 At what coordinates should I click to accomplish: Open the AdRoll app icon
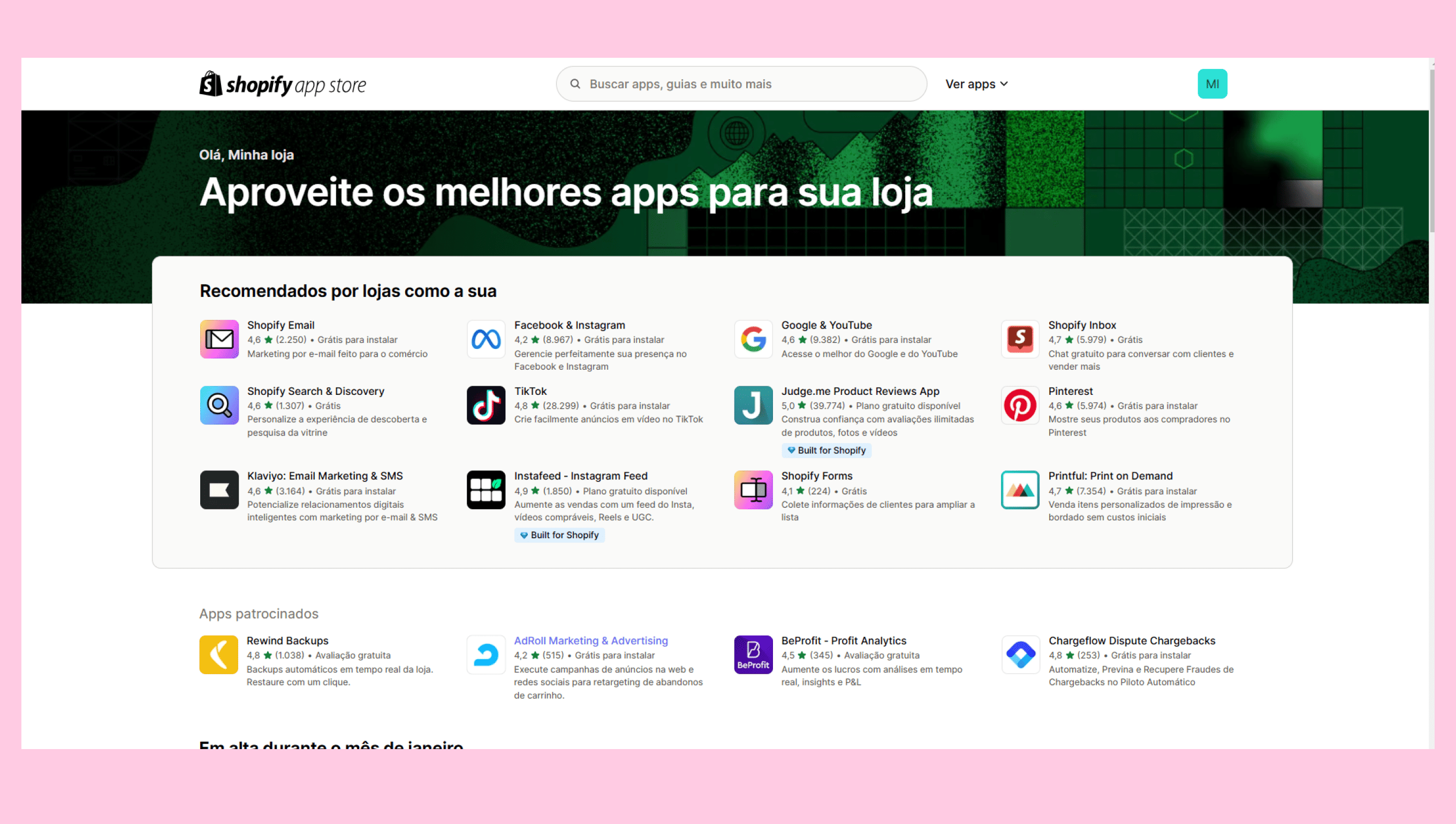(x=486, y=655)
